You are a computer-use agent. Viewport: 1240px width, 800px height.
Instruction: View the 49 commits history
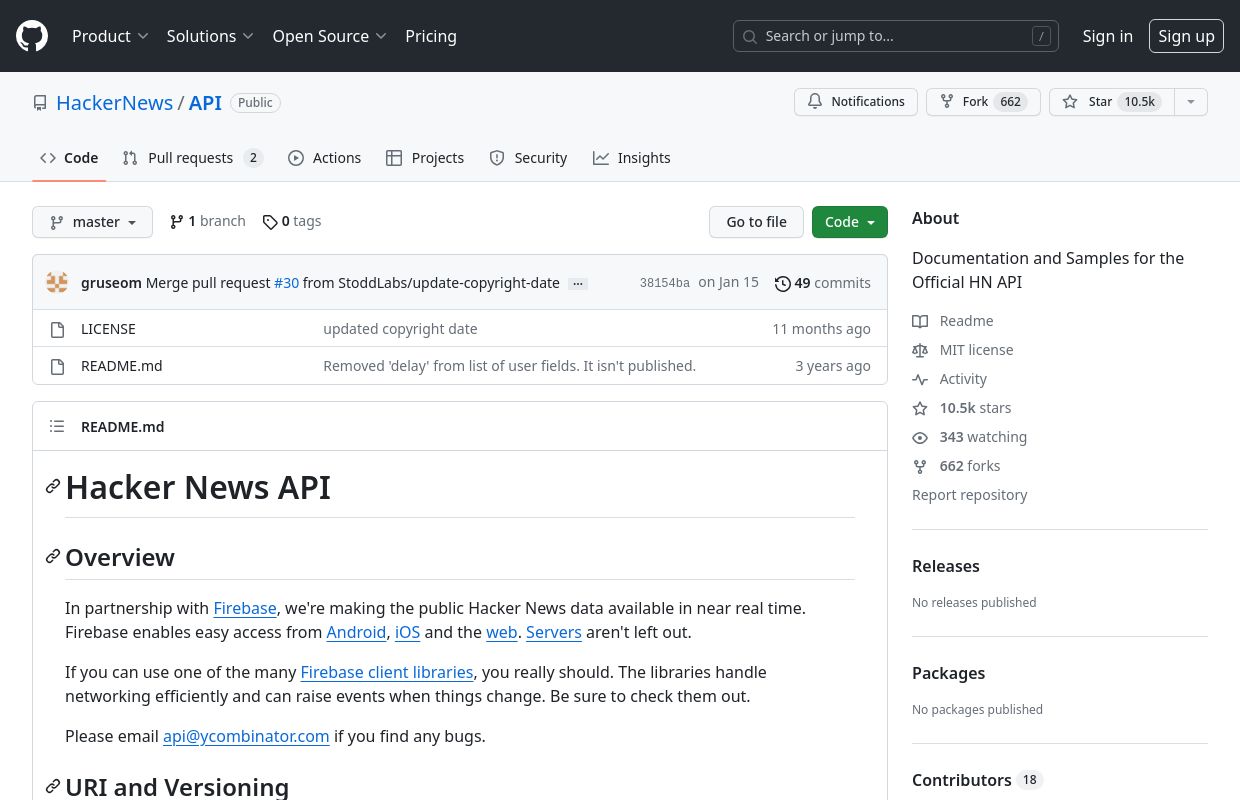coord(823,283)
